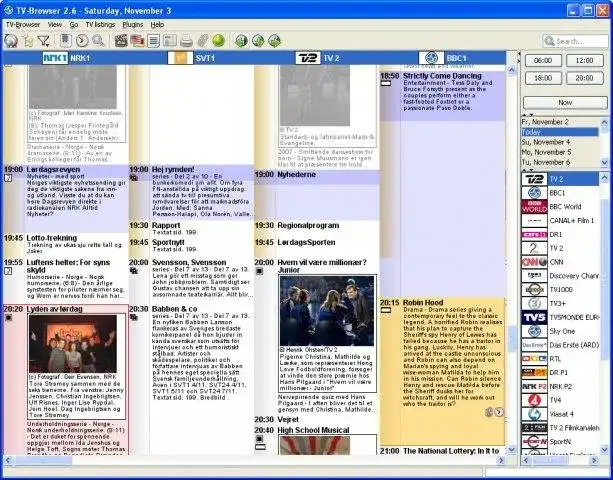Open the TV listings menu
Viewport: 613px width, 480px height.
[100, 25]
